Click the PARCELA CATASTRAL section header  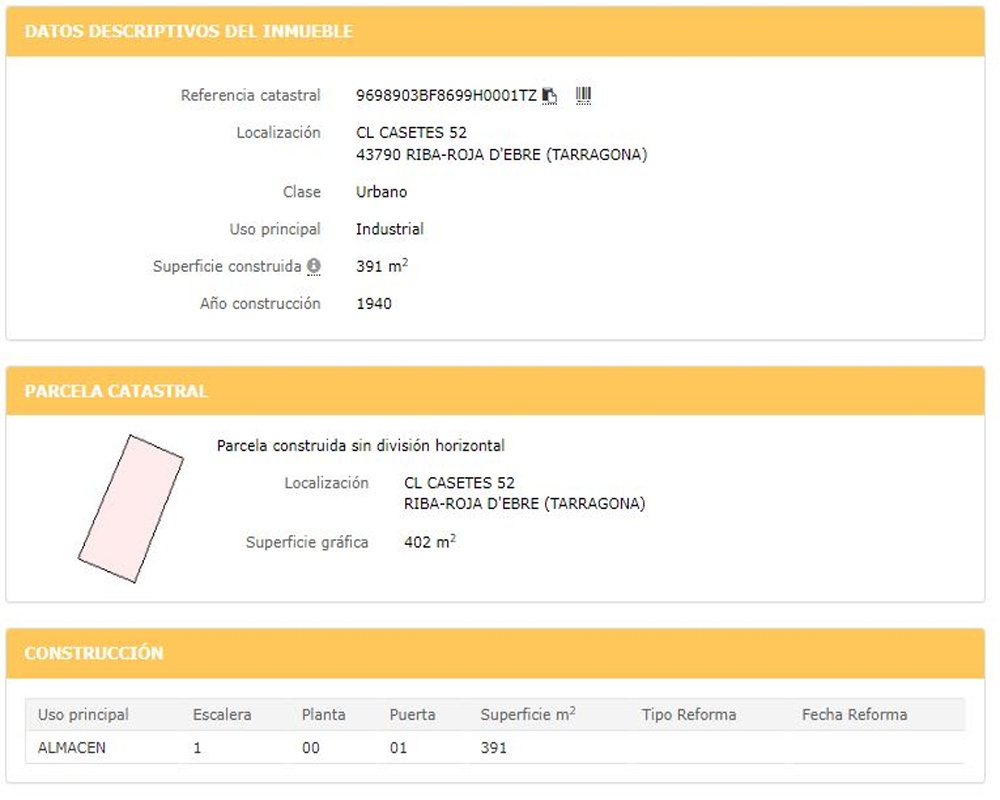click(x=116, y=391)
